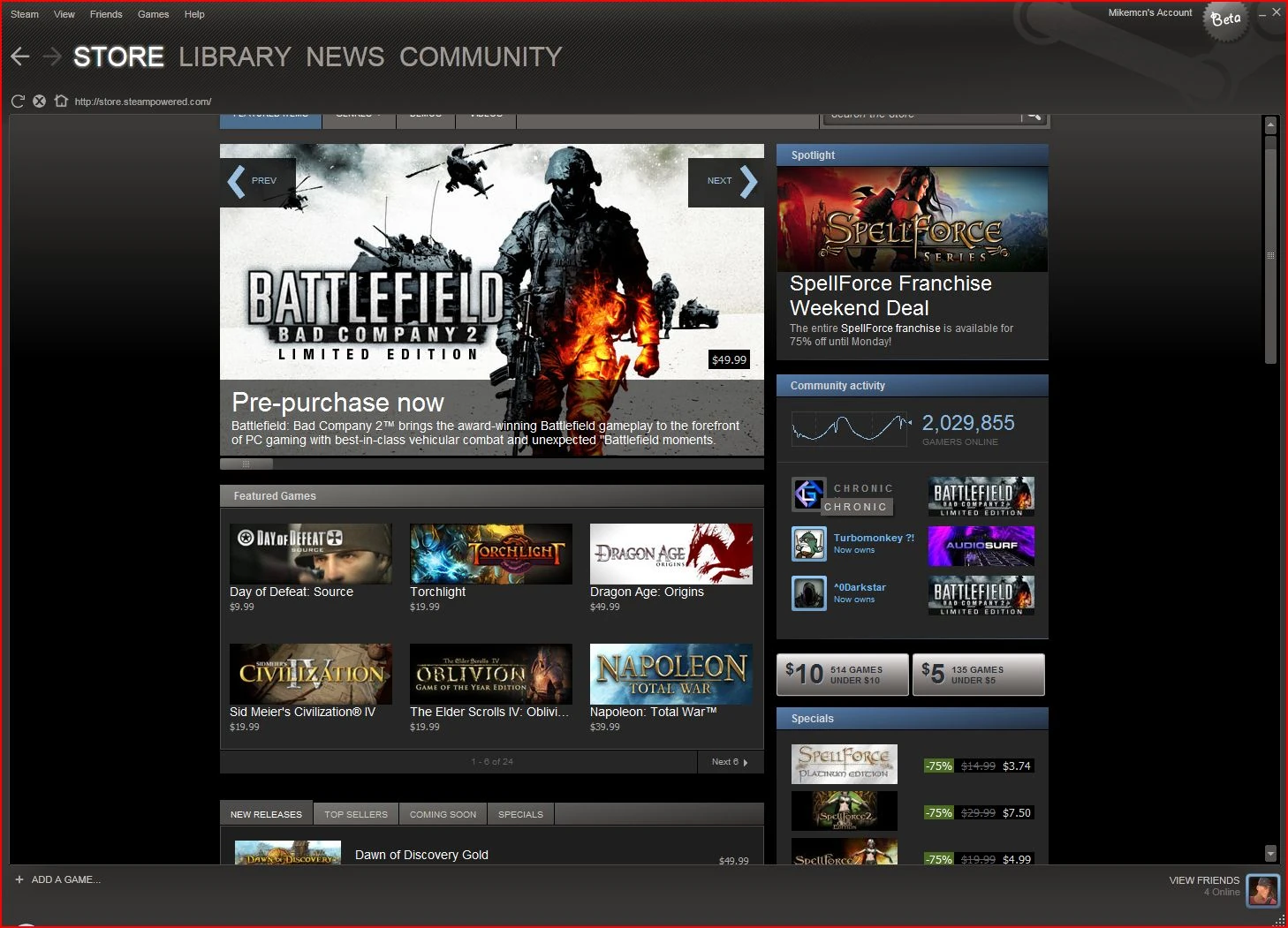
Task: Click the "Dawn of Discovery Gold" title
Action: [421, 855]
